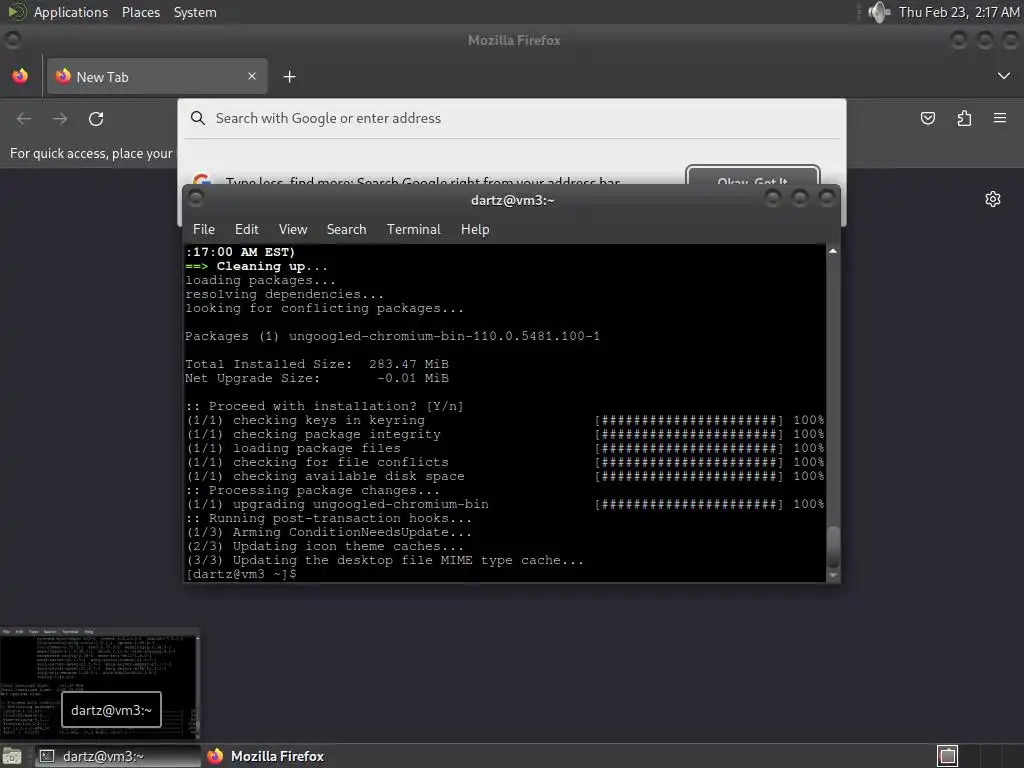This screenshot has height=768, width=1024.
Task: Close the New Tab tab
Action: click(252, 76)
